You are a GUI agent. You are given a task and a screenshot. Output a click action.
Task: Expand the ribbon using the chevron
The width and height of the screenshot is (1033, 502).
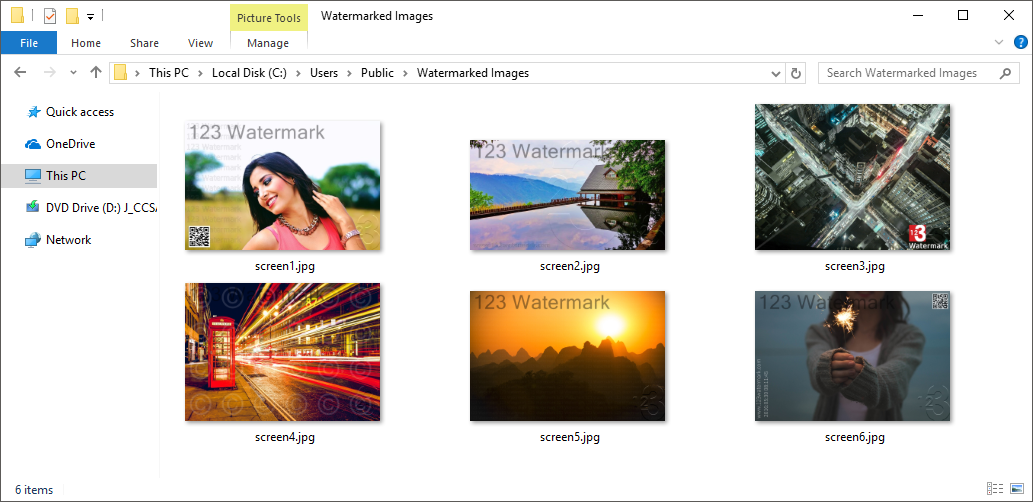tap(999, 43)
